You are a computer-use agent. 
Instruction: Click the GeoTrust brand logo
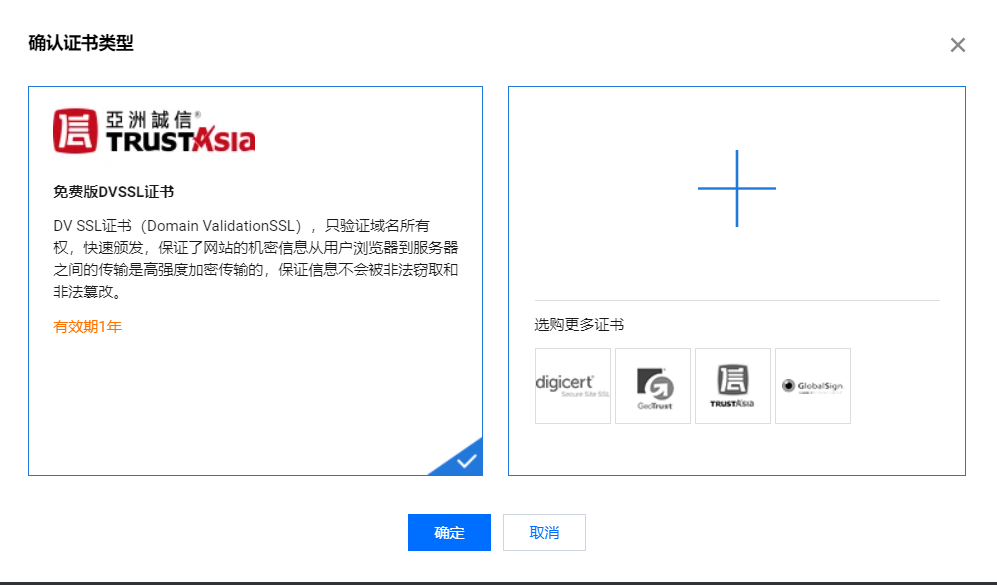tap(652, 386)
